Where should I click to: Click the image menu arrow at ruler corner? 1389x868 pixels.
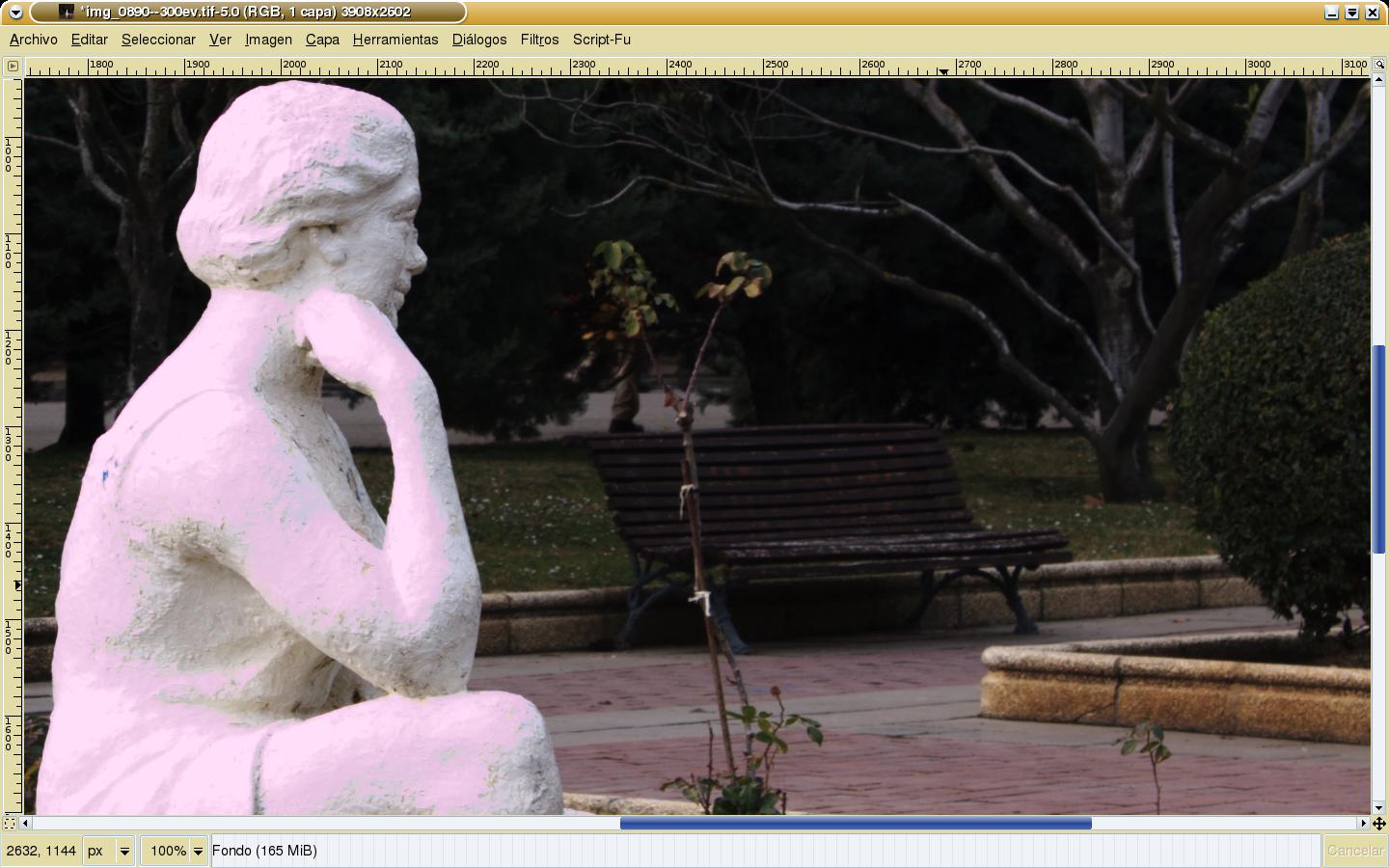click(x=13, y=67)
